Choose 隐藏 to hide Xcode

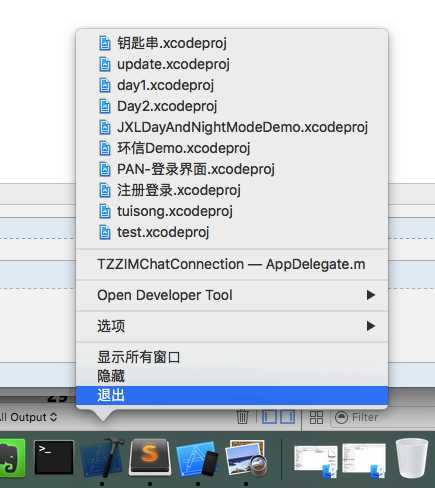click(232, 376)
